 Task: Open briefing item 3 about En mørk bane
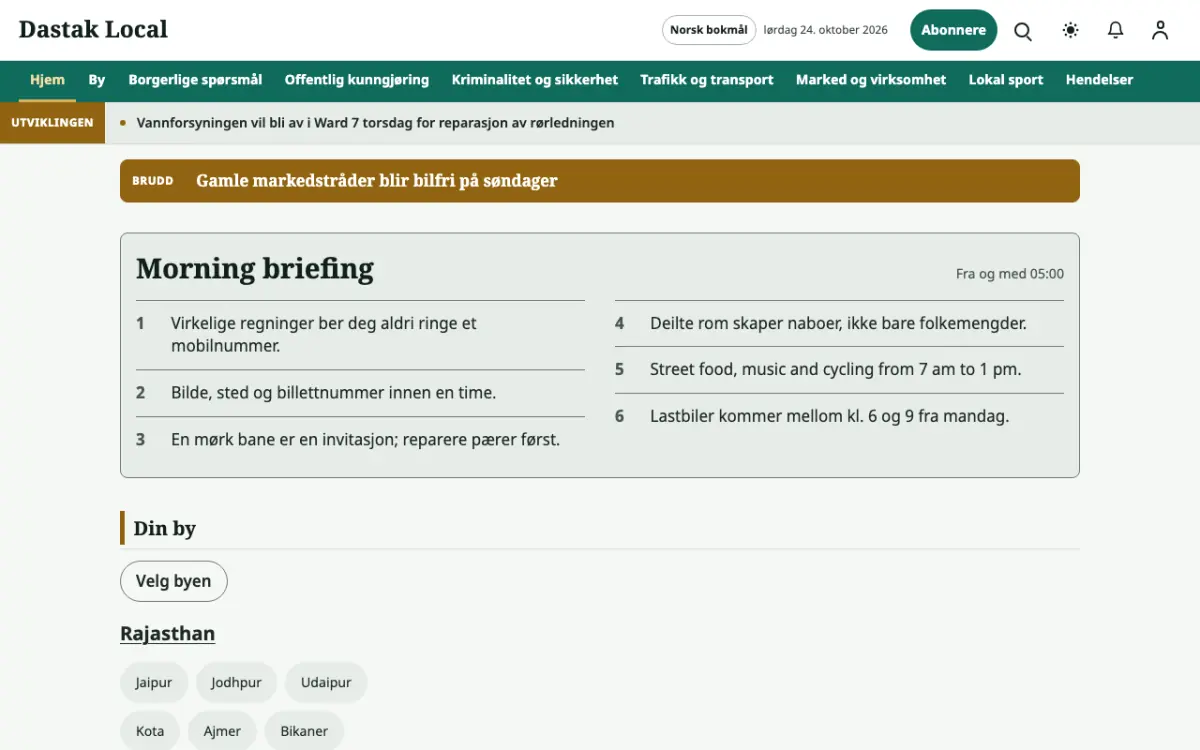[360, 439]
